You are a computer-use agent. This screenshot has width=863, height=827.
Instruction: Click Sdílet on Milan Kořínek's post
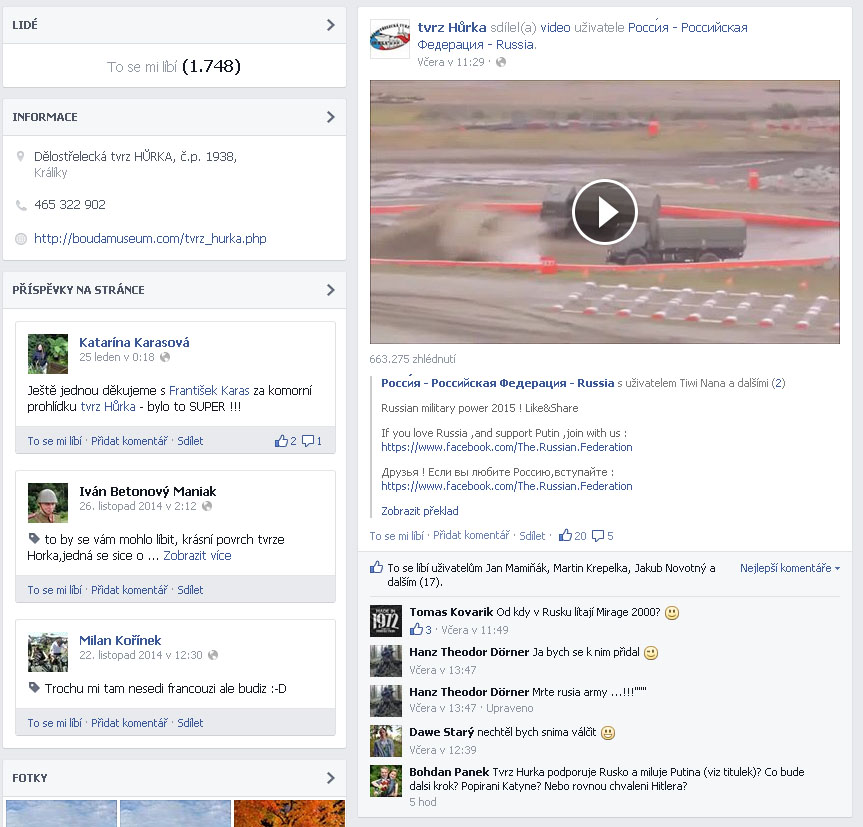coord(190,723)
